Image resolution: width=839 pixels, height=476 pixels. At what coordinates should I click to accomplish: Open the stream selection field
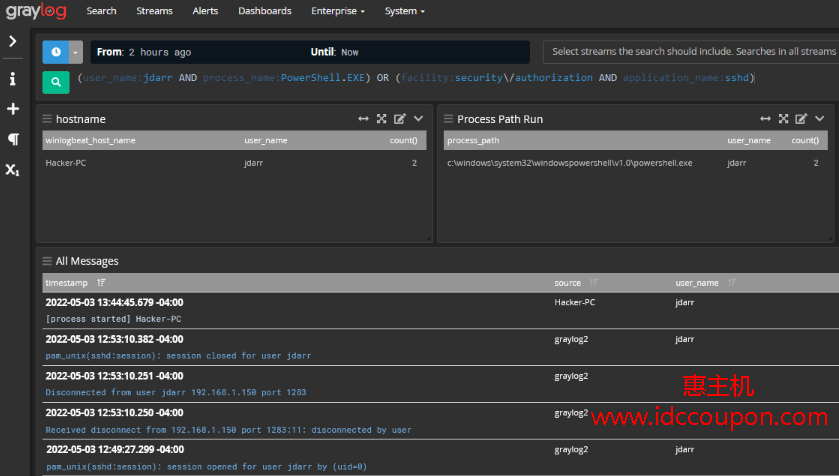coord(691,52)
